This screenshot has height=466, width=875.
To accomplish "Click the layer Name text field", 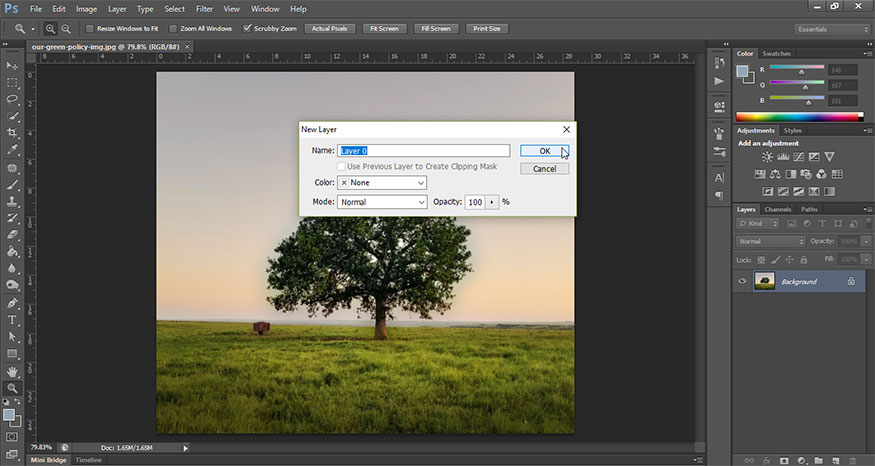I will pos(424,151).
